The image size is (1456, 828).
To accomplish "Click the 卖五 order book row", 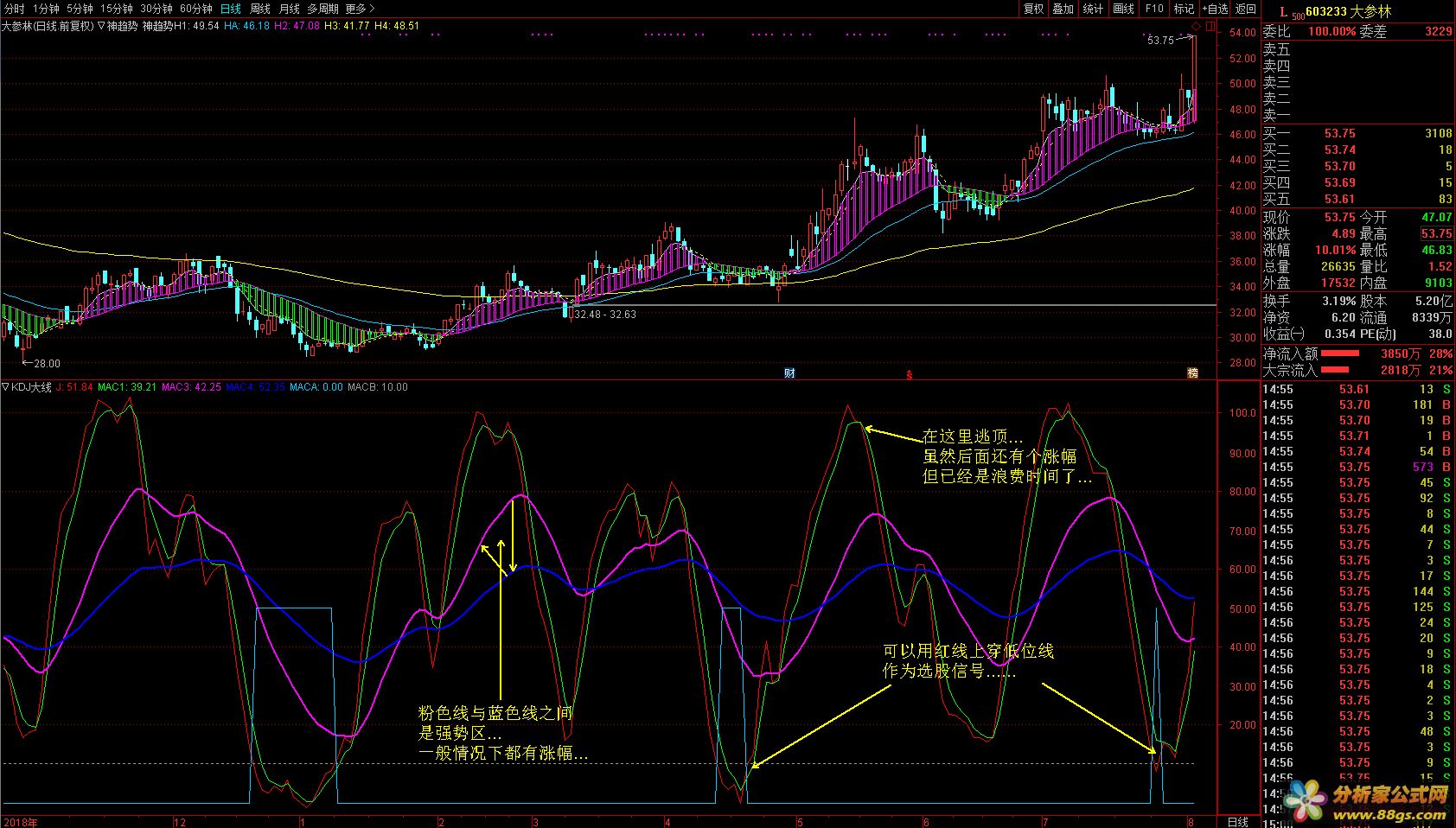I will click(x=1357, y=50).
